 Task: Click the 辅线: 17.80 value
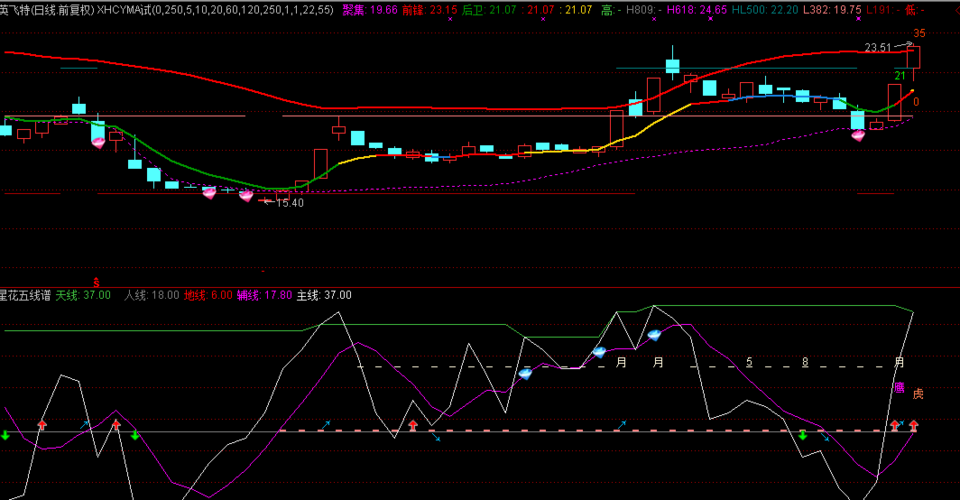(x=264, y=296)
